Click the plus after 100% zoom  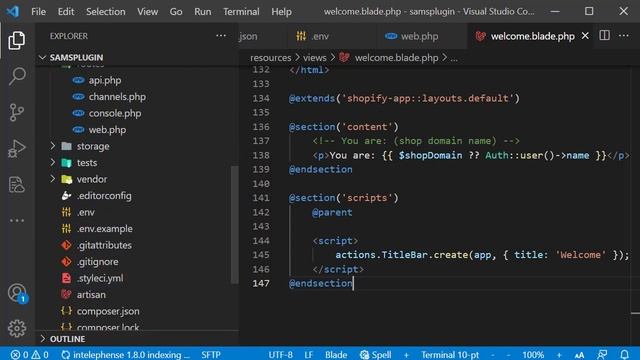559,355
